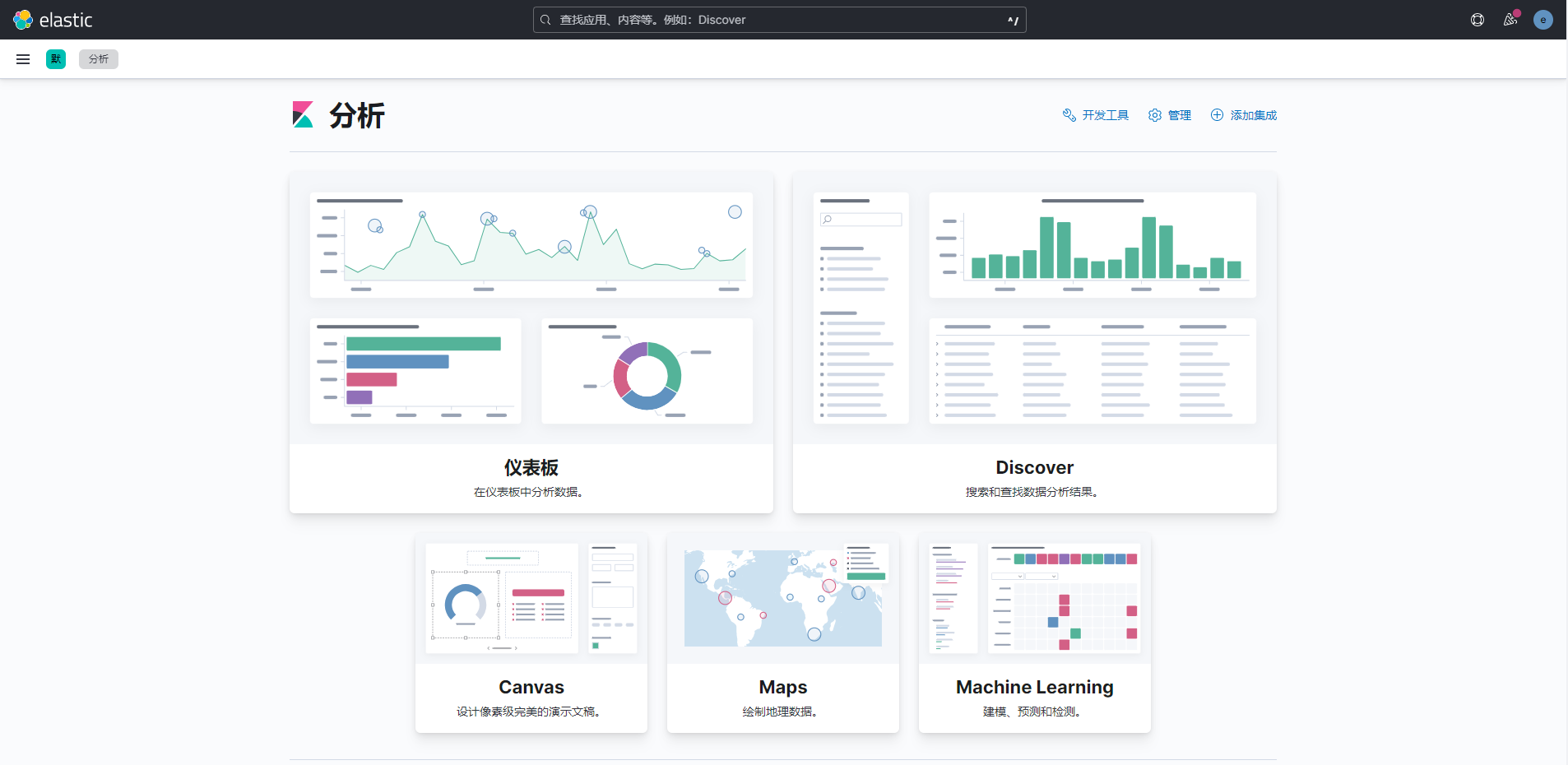1568x765 pixels.
Task: Open the green space selector avatar
Action: (x=56, y=59)
